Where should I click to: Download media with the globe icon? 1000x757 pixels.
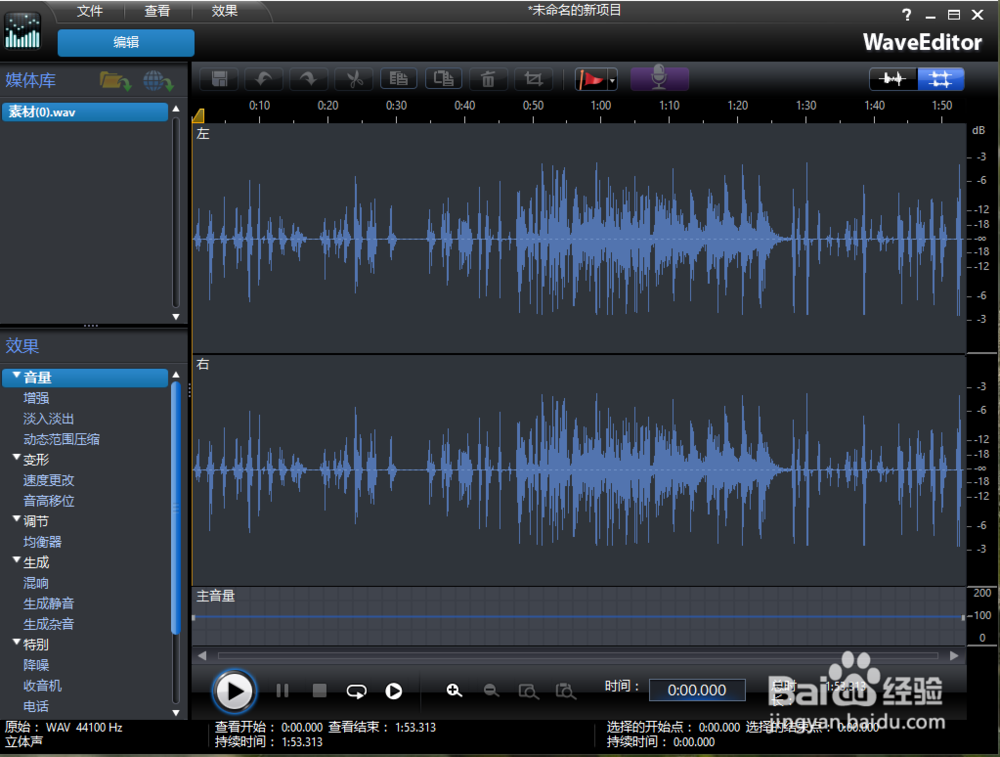(158, 81)
